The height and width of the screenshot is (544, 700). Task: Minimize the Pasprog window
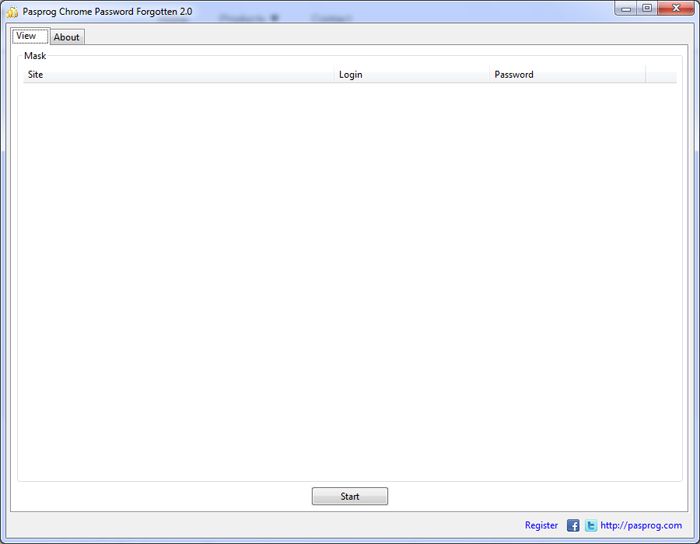coord(626,8)
